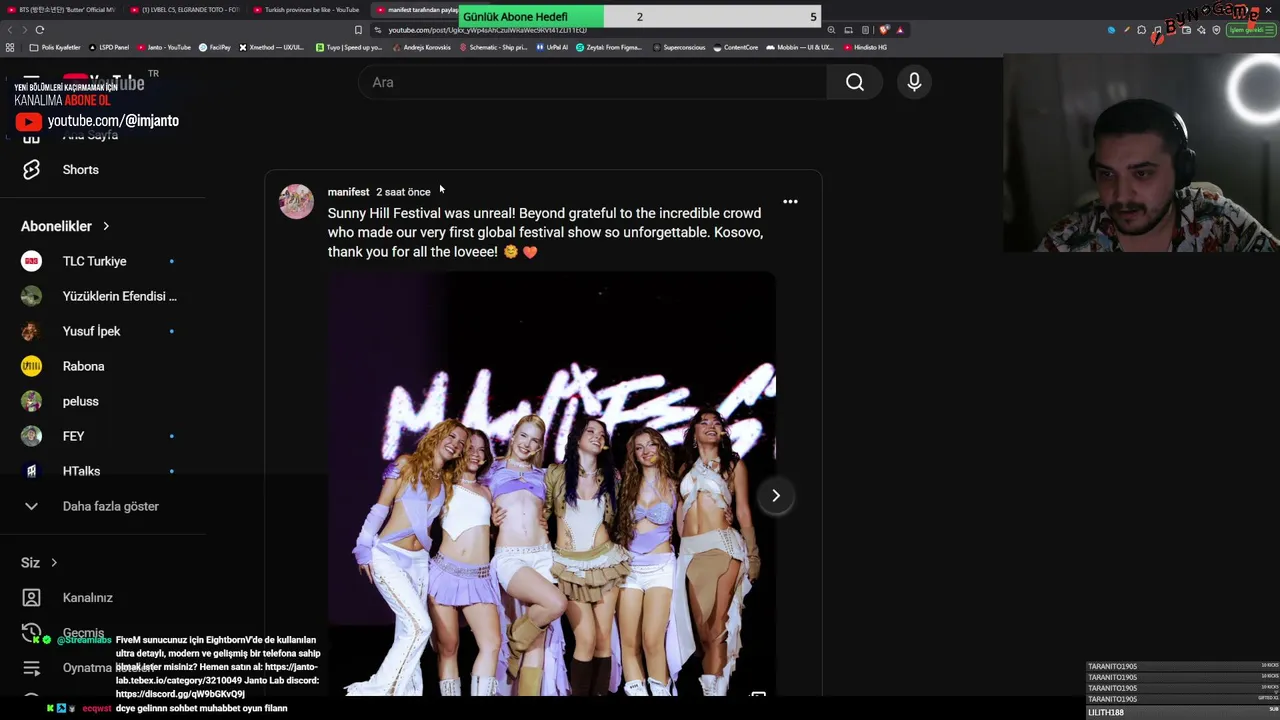Screen dimensions: 1280x720
Task: Click manifest profile avatar on the post
Action: click(296, 201)
